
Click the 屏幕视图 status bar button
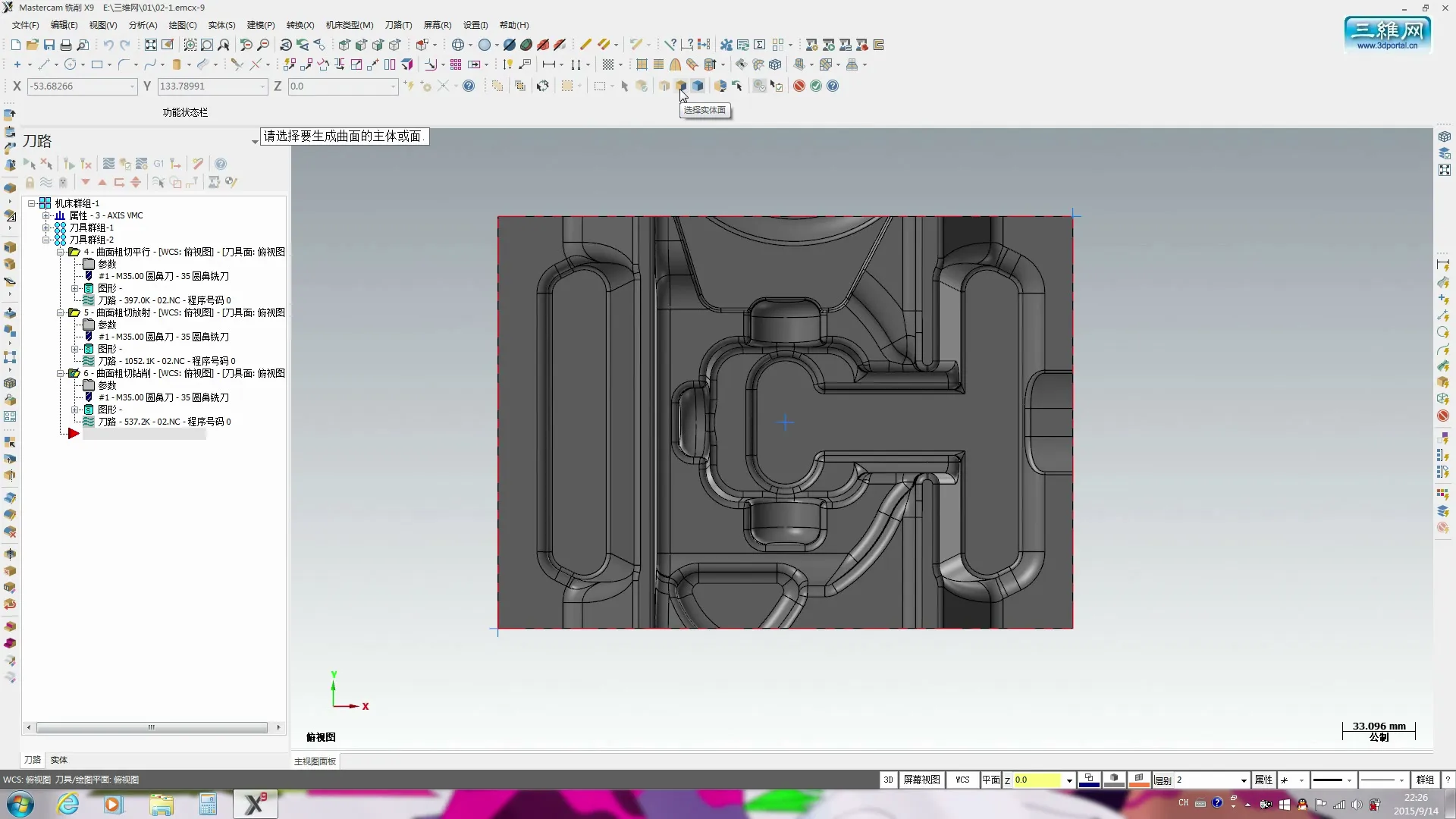(921, 780)
